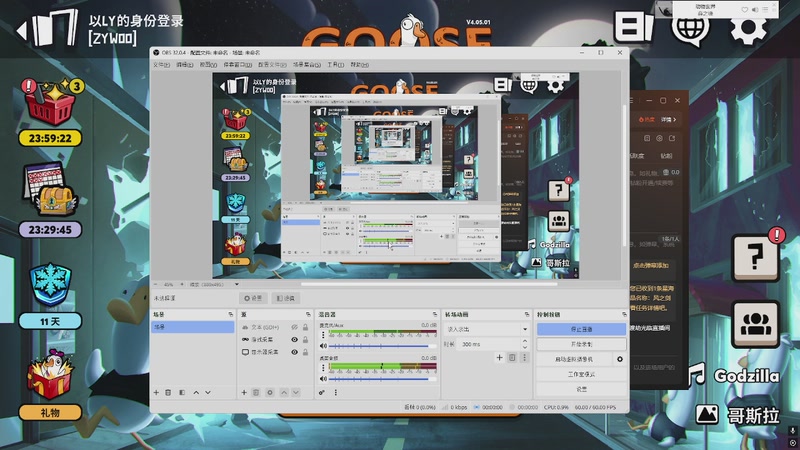Move the scene down with the down arrow in the 场景 panel
Viewport: 800px width, 450px height.
coord(208,392)
